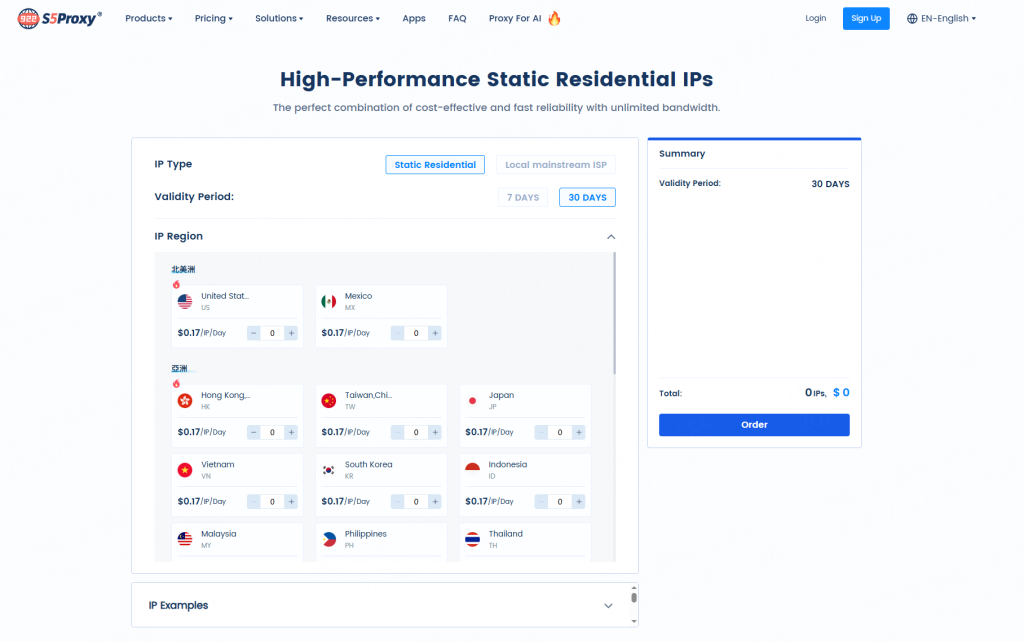1024x642 pixels.
Task: Click the Mexico flag icon
Action: pyautogui.click(x=328, y=301)
